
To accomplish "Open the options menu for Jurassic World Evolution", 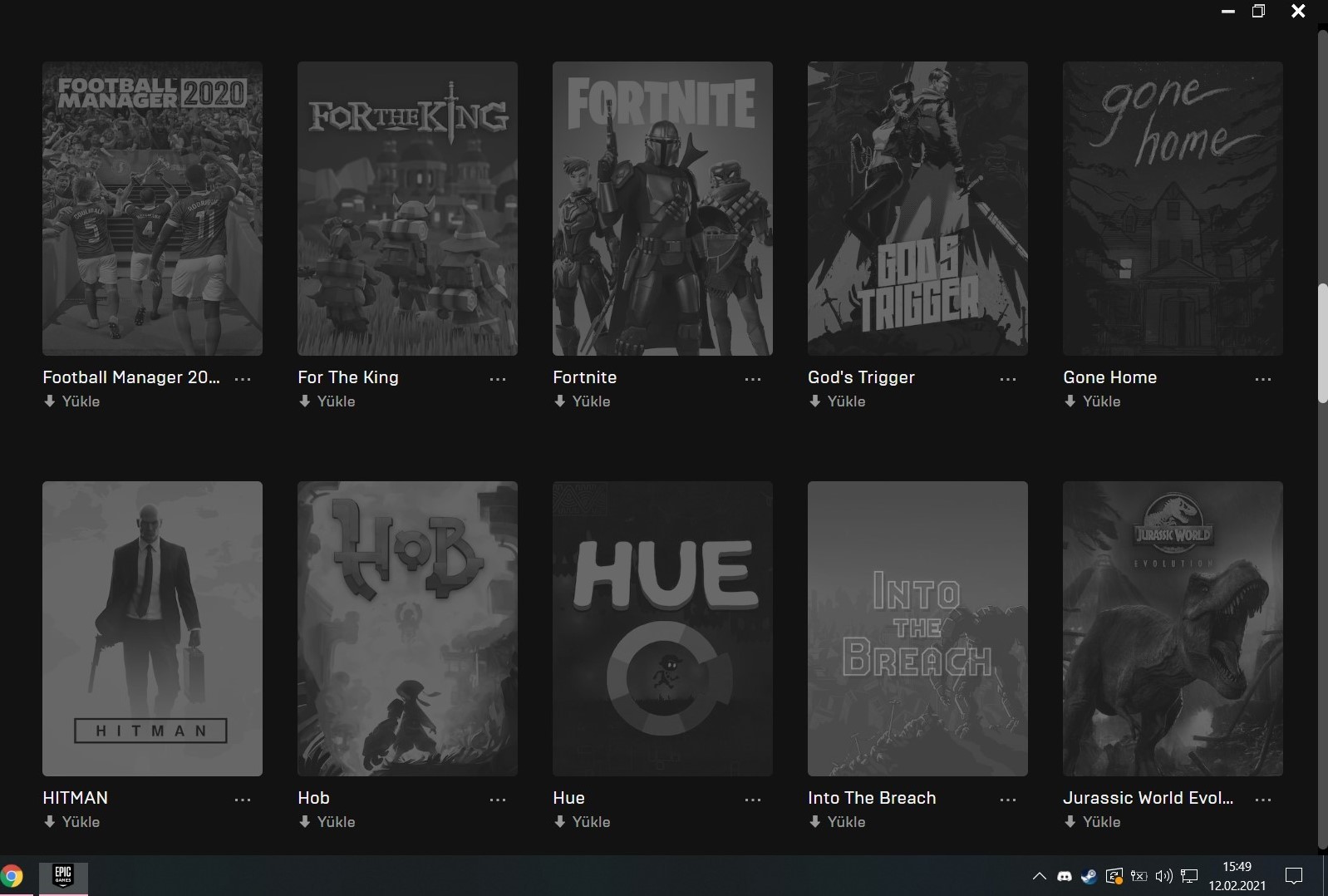I will coord(1263,800).
